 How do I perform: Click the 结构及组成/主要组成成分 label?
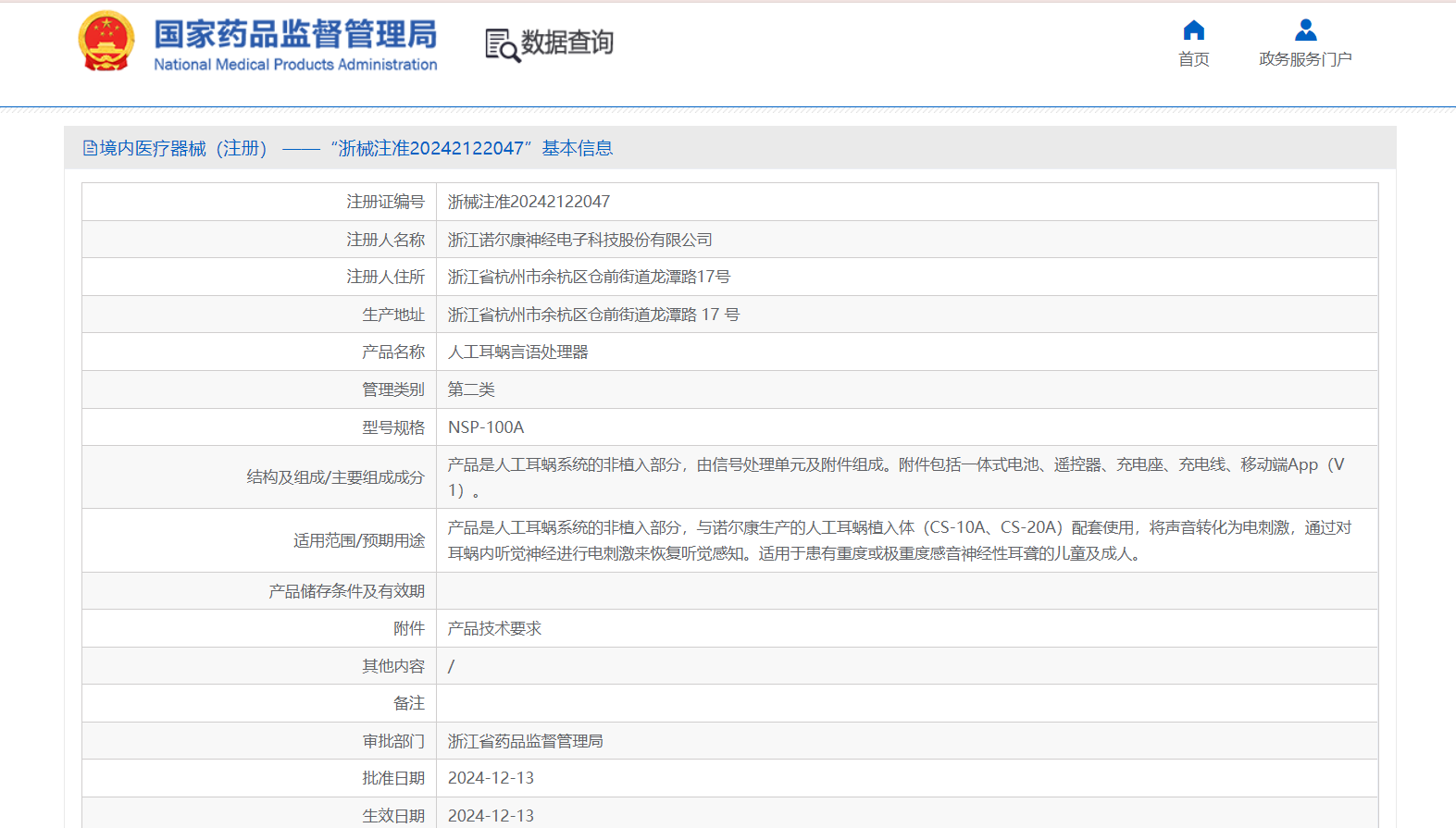point(335,477)
